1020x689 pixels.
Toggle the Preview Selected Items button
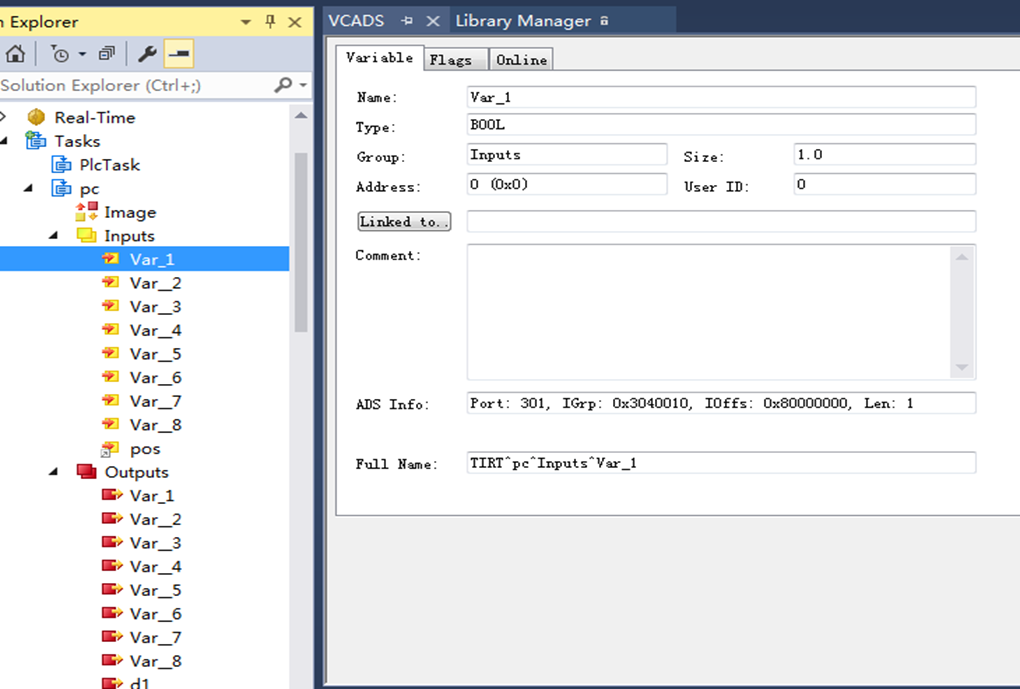pos(179,54)
